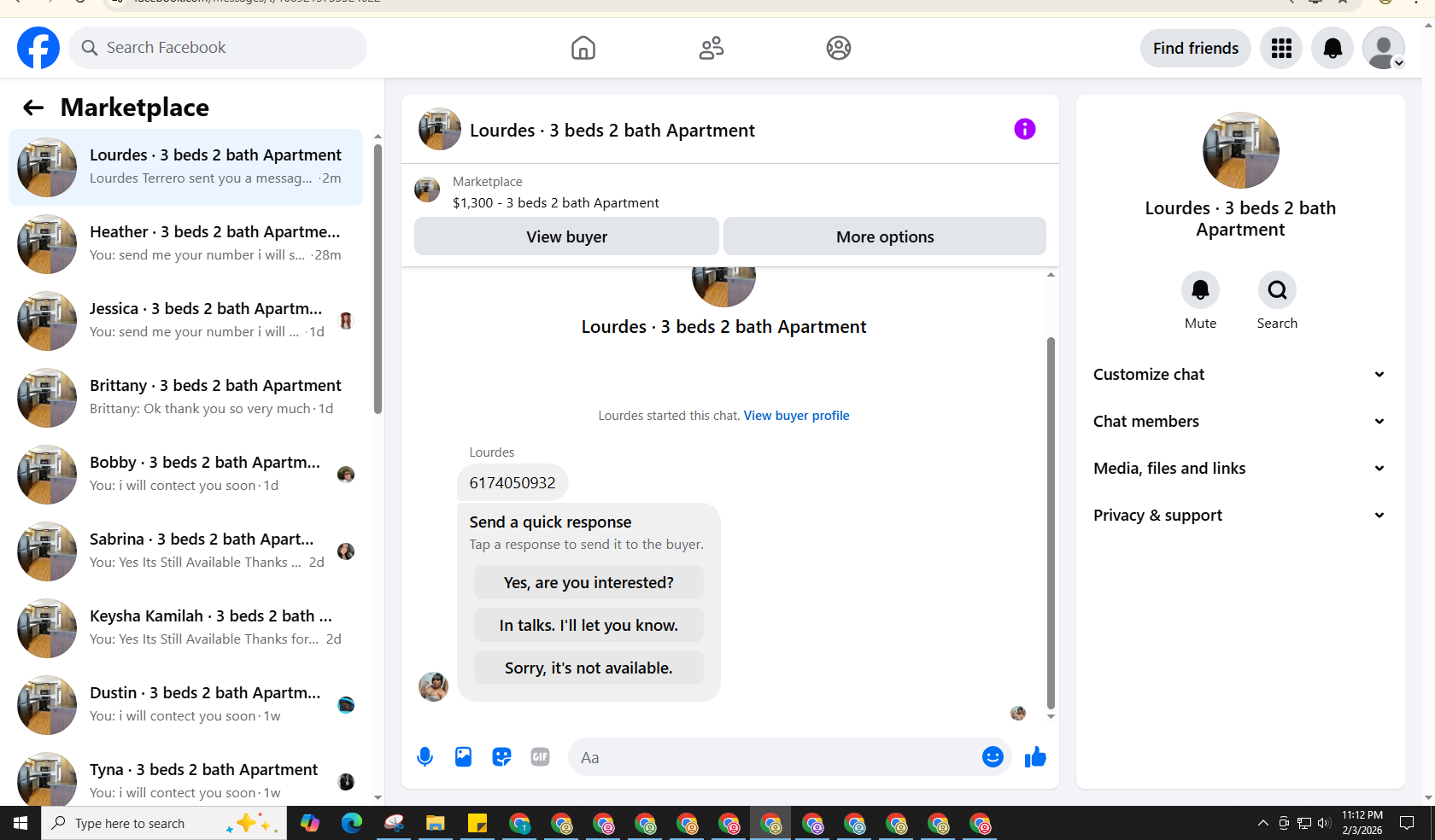Open the account profile picture menu

pyautogui.click(x=1384, y=48)
